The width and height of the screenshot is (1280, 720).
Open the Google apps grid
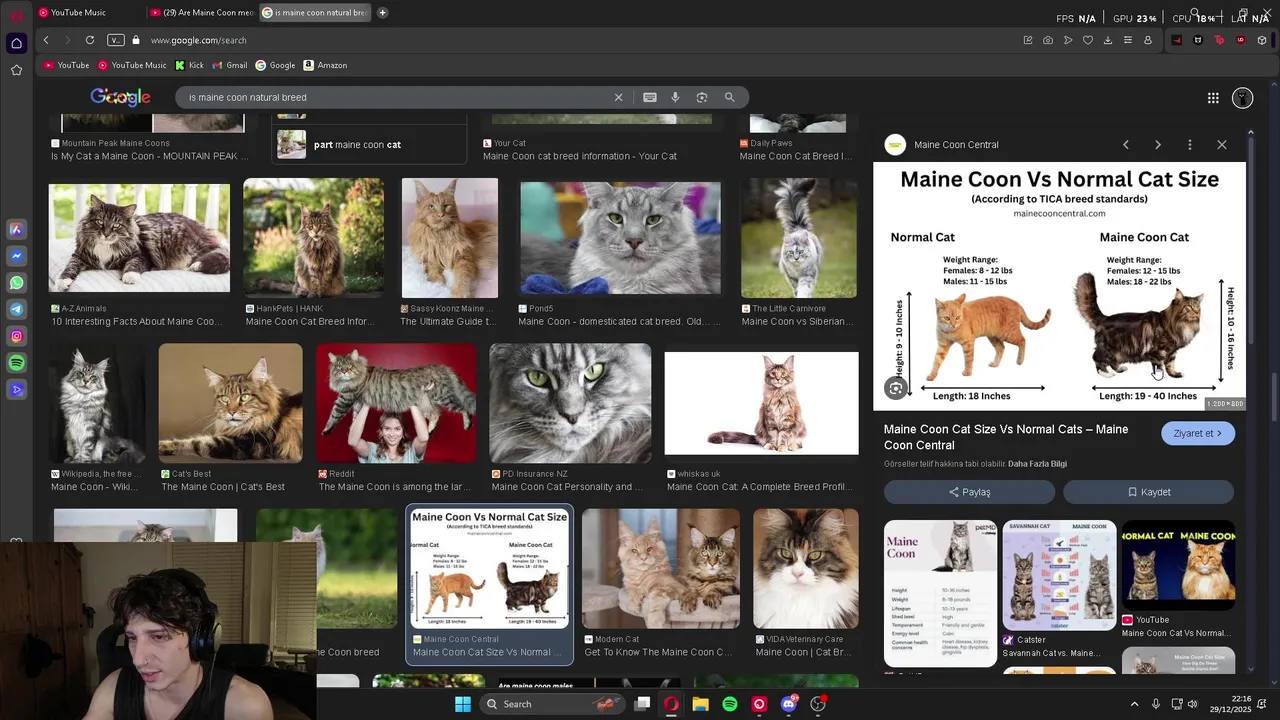pos(1213,98)
